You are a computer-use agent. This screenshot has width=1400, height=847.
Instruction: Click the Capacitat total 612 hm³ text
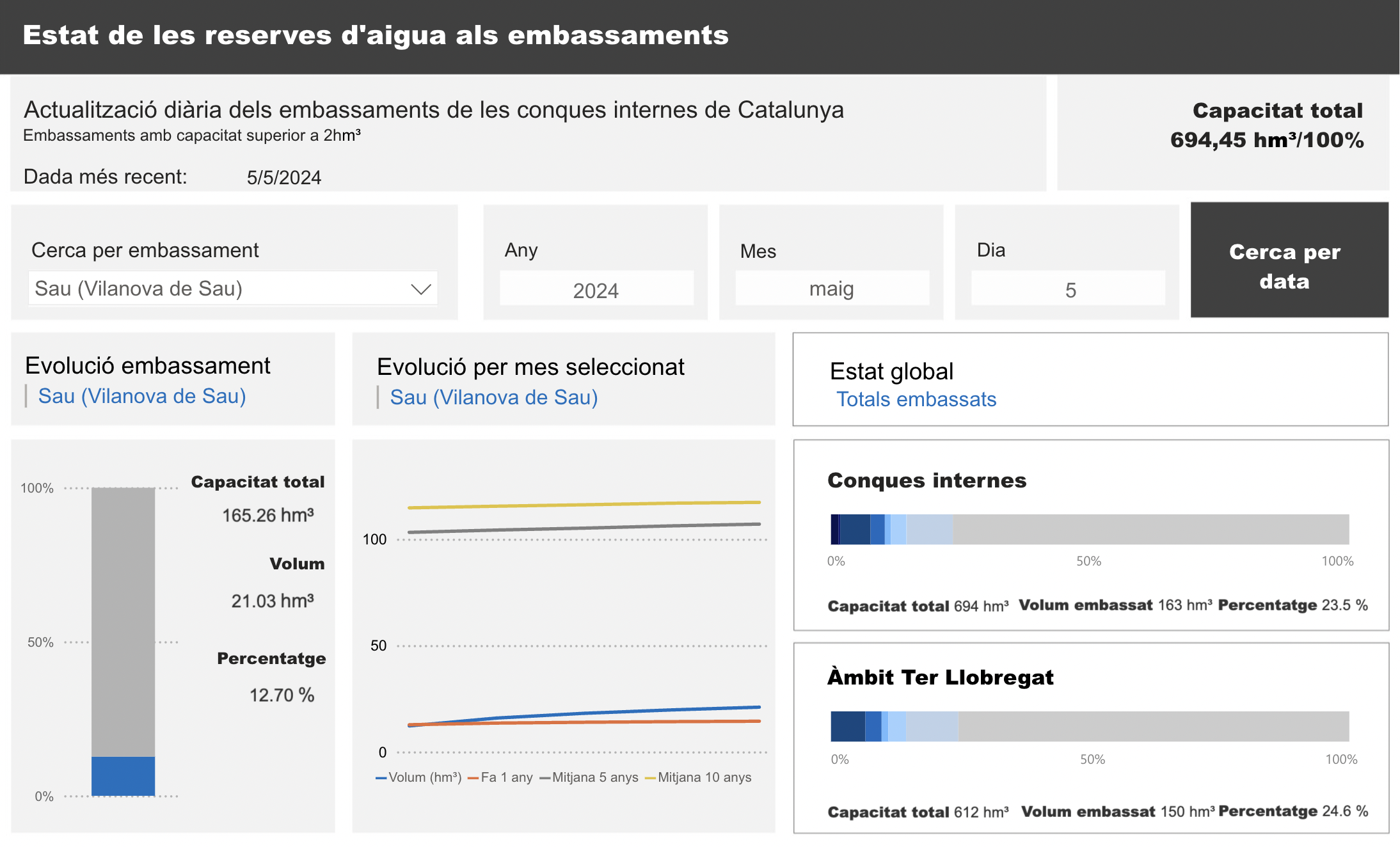click(918, 812)
